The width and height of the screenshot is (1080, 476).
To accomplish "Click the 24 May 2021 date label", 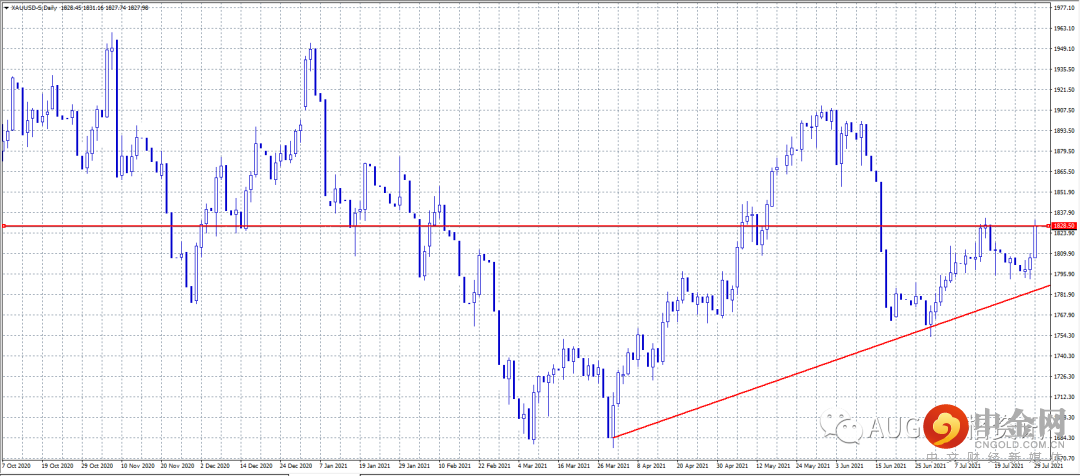I will click(x=814, y=466).
